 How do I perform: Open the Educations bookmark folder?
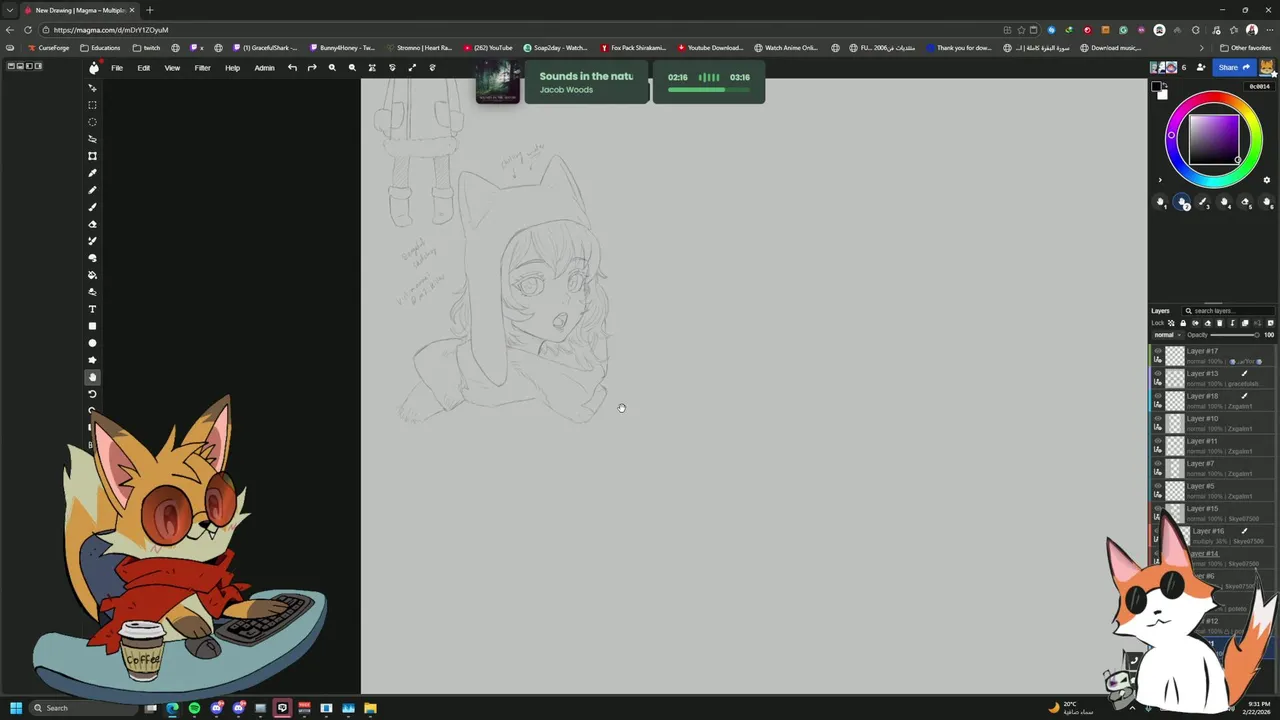100,48
